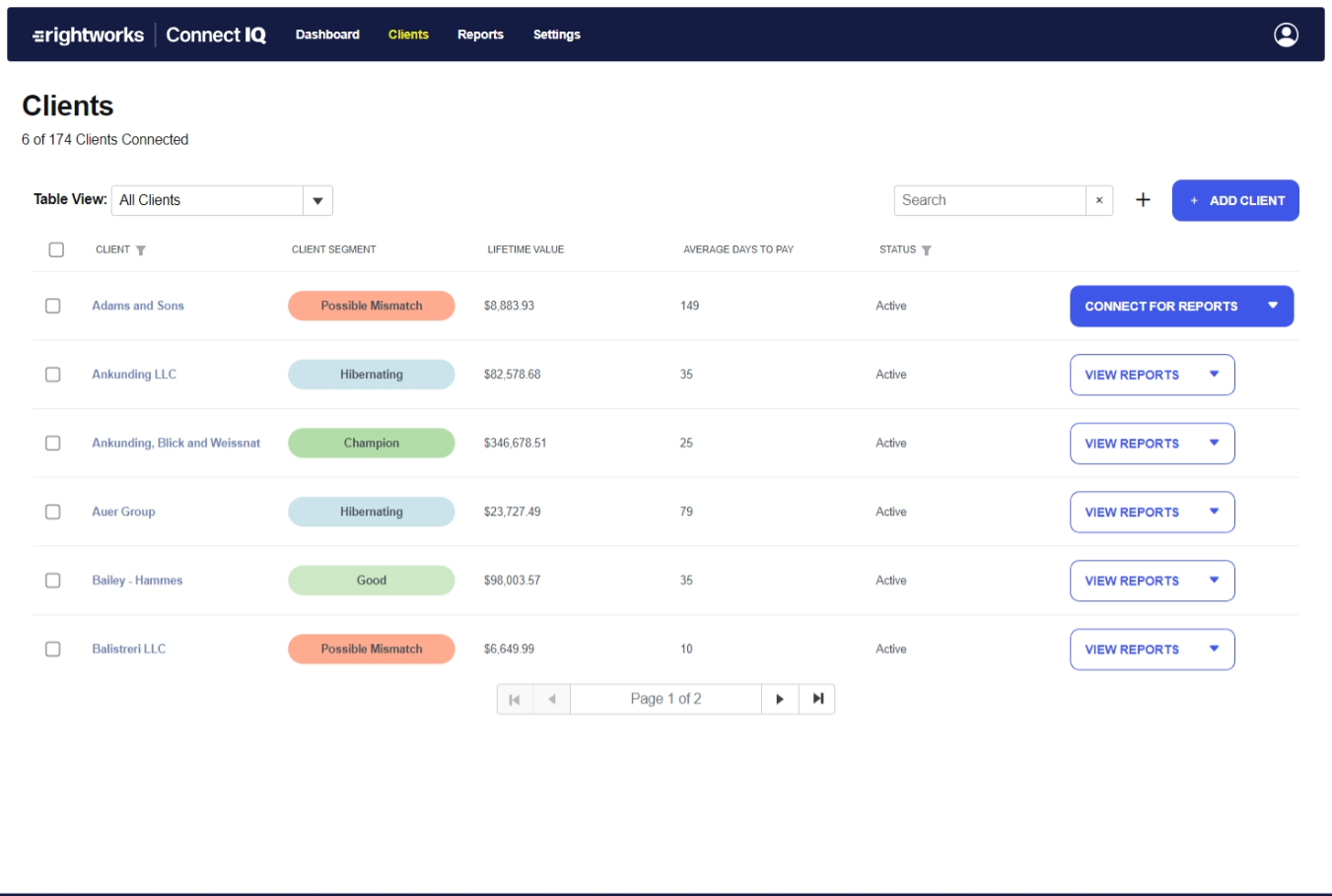1332x896 pixels.
Task: Toggle the select-all checkbox in the header
Action: (x=56, y=250)
